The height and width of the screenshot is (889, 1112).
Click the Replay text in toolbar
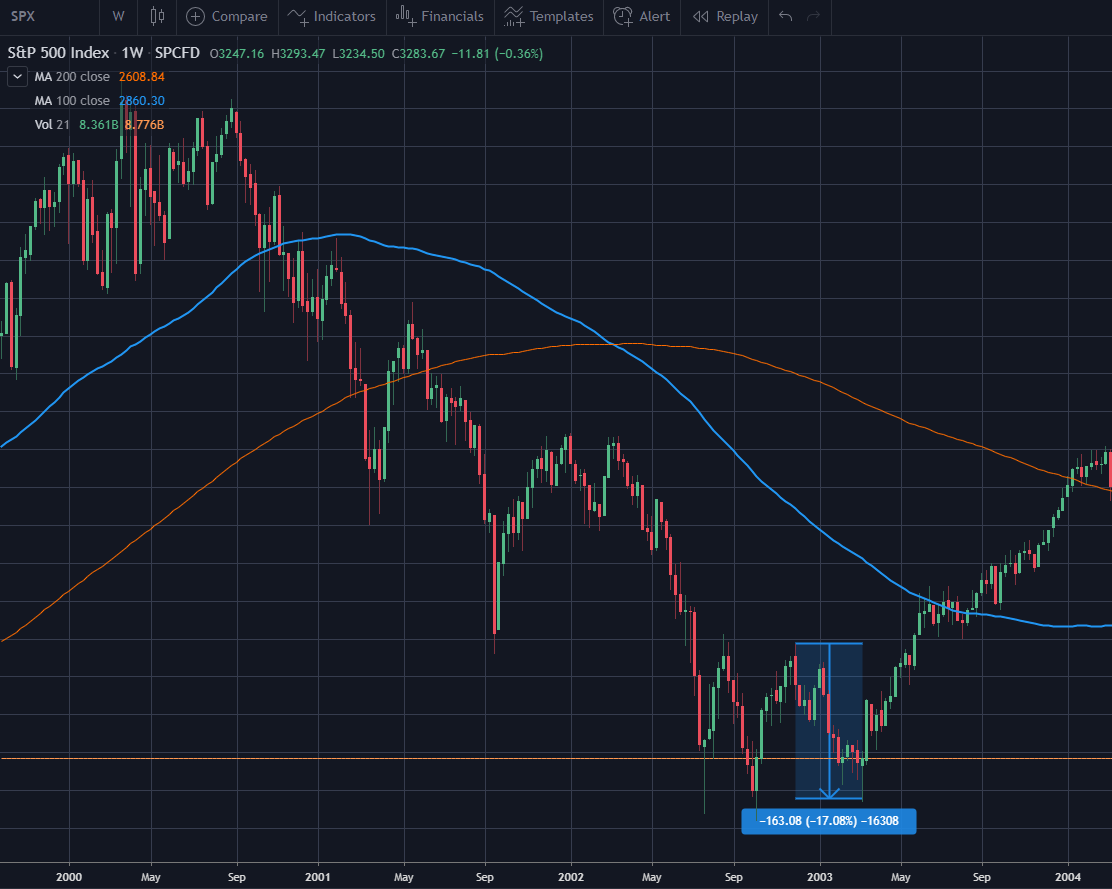(x=737, y=16)
